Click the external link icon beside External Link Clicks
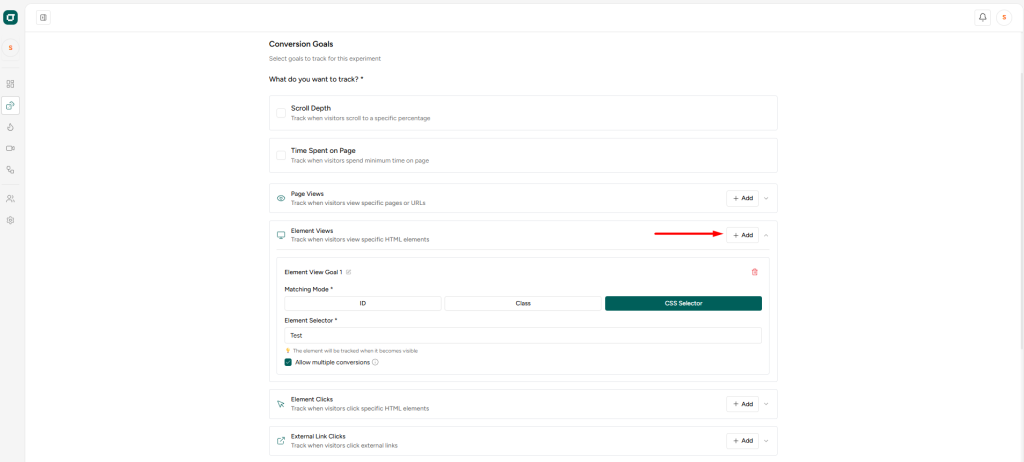This screenshot has width=1024, height=462. click(281, 441)
